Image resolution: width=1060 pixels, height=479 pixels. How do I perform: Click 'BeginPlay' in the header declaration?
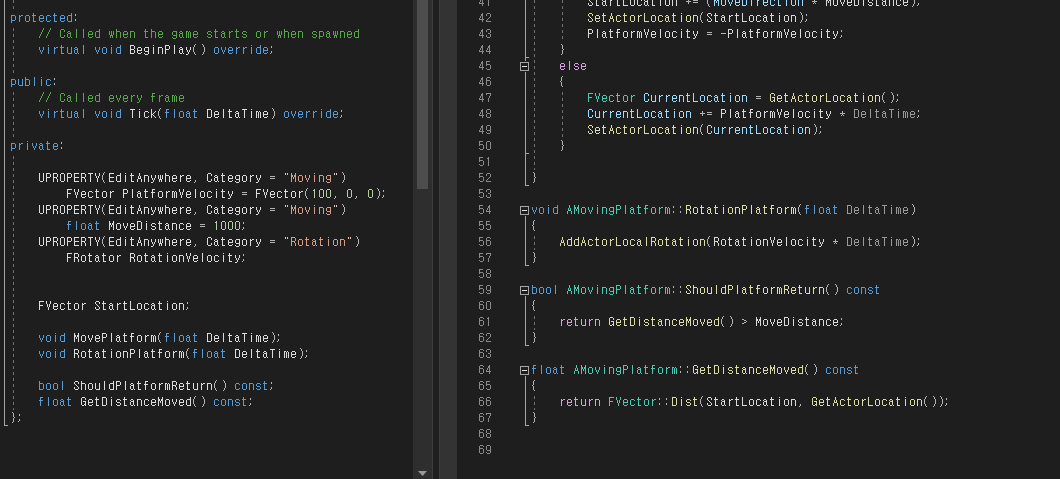160,50
